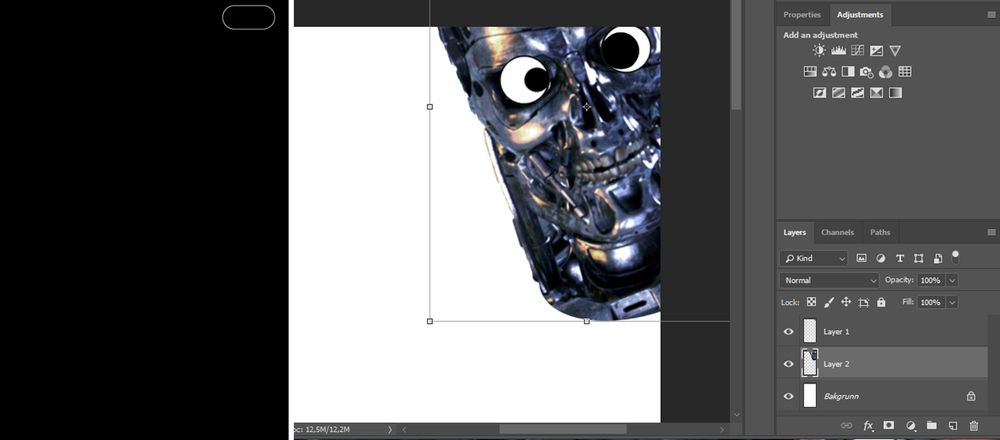Select the Layers tab
This screenshot has height=440, width=1000.
coord(795,232)
